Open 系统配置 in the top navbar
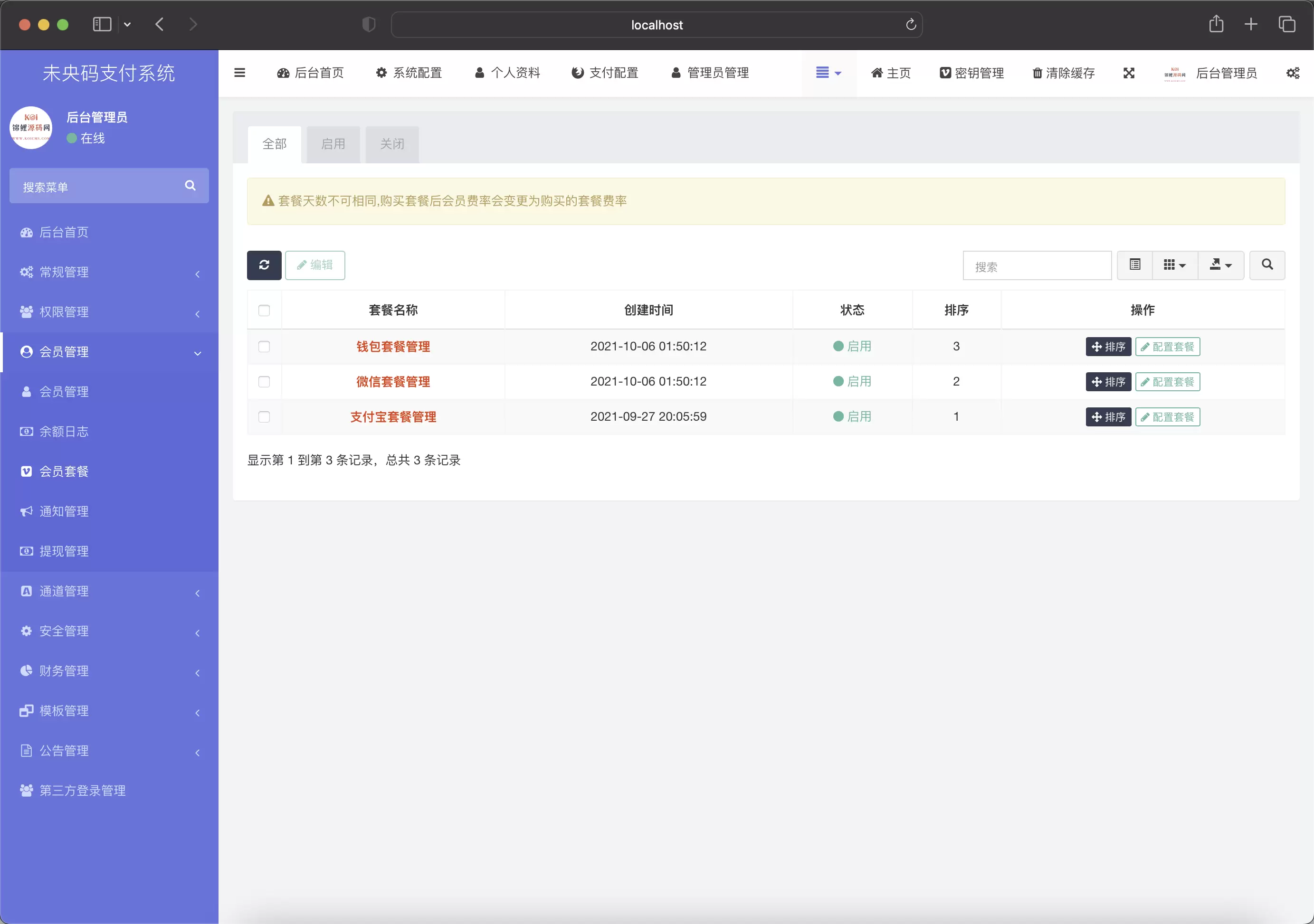The height and width of the screenshot is (924, 1314). pyautogui.click(x=409, y=73)
